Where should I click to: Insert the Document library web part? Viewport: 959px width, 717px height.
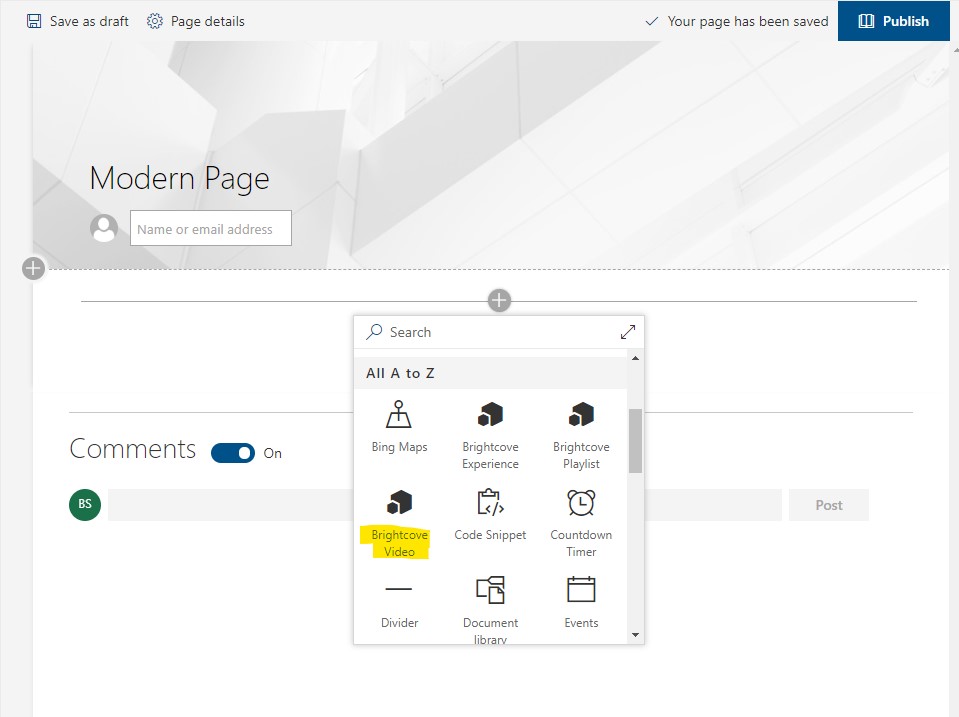tap(490, 608)
